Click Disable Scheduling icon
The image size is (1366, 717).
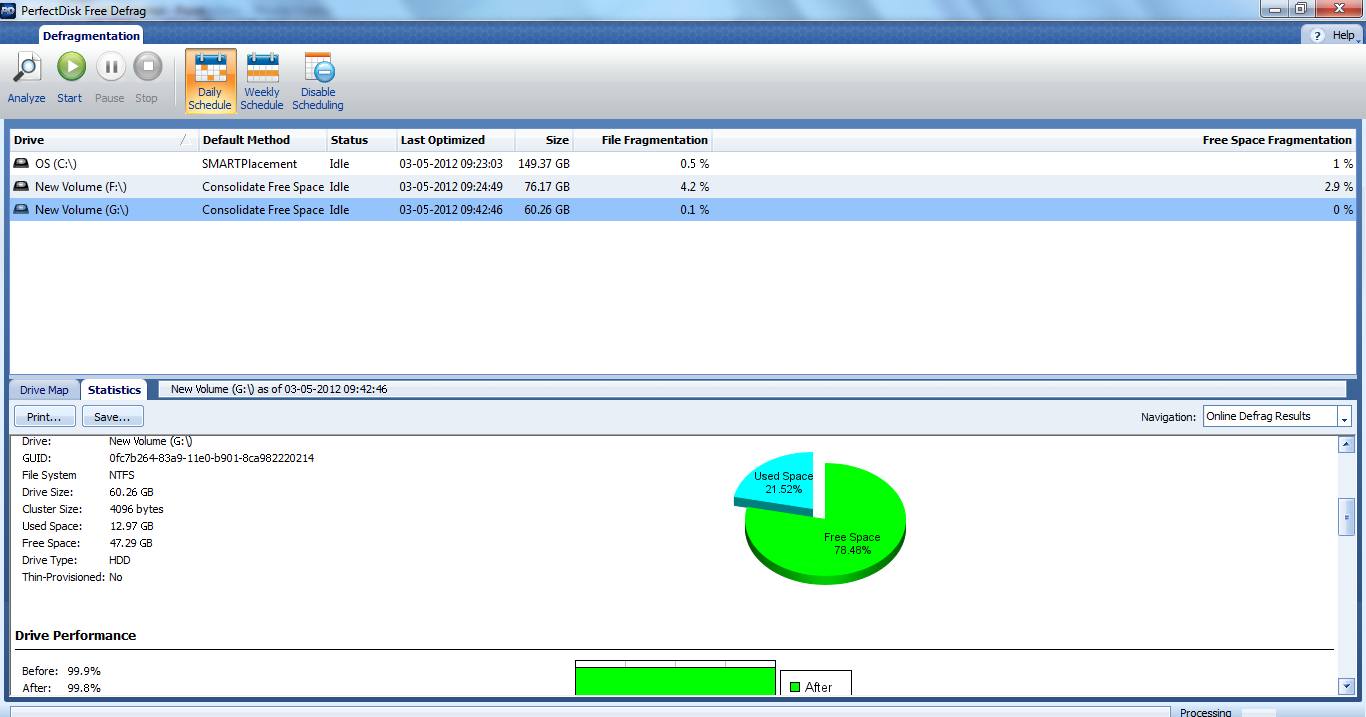(x=318, y=68)
